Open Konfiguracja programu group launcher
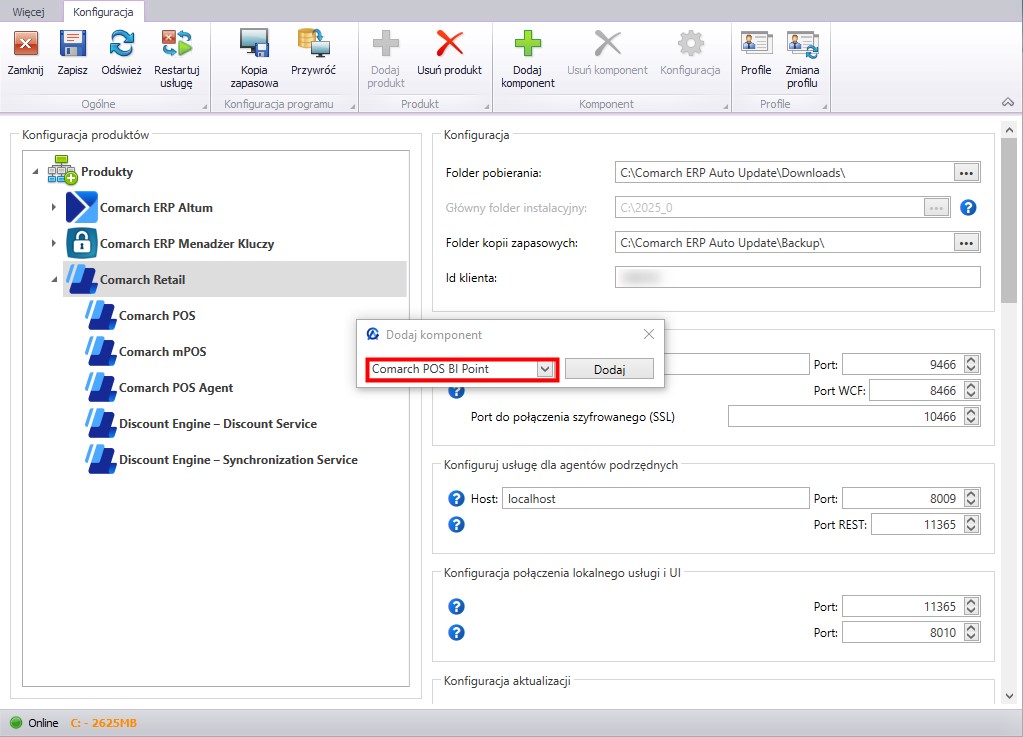 click(x=353, y=106)
